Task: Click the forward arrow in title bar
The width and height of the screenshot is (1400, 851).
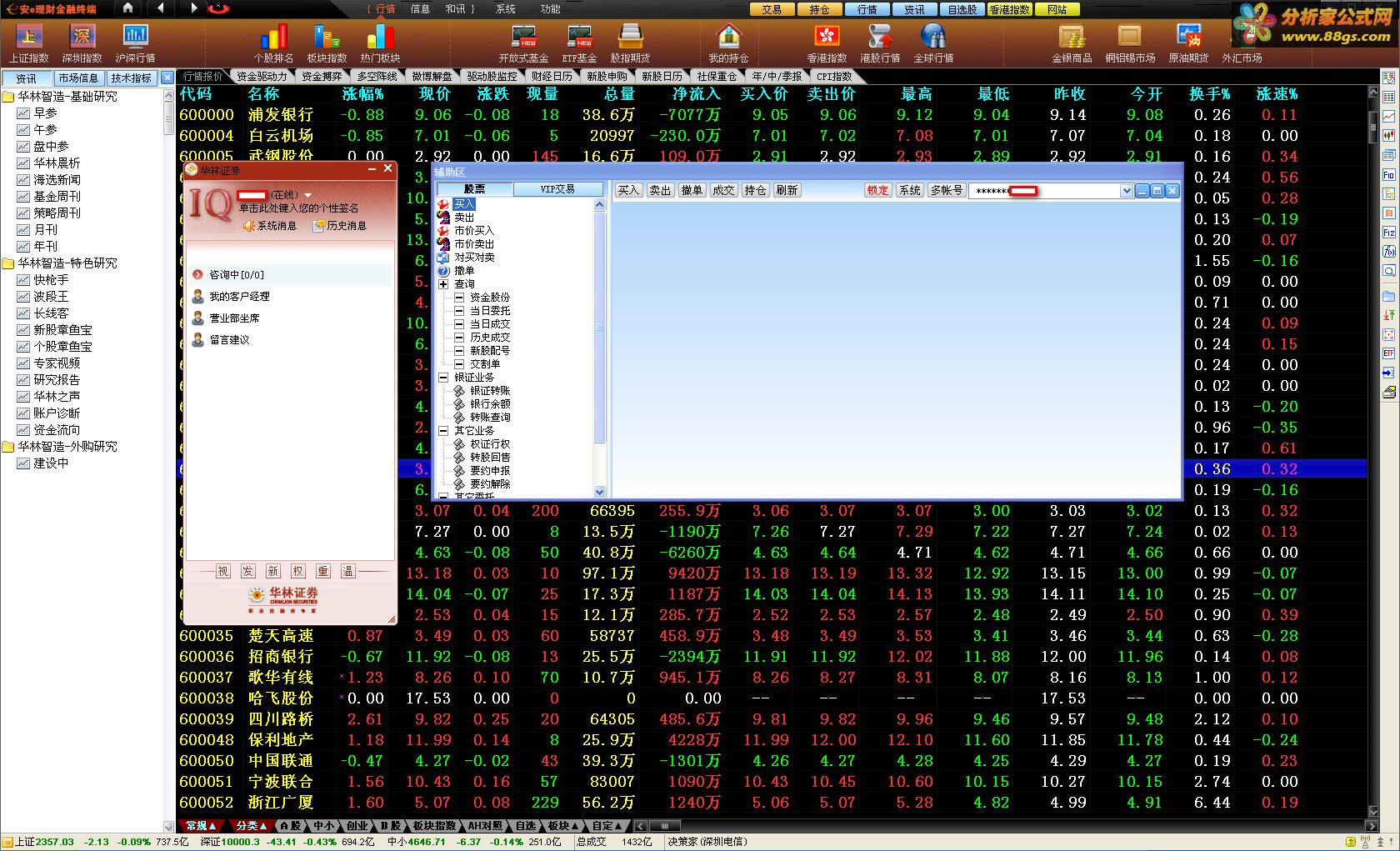Action: pyautogui.click(x=193, y=8)
